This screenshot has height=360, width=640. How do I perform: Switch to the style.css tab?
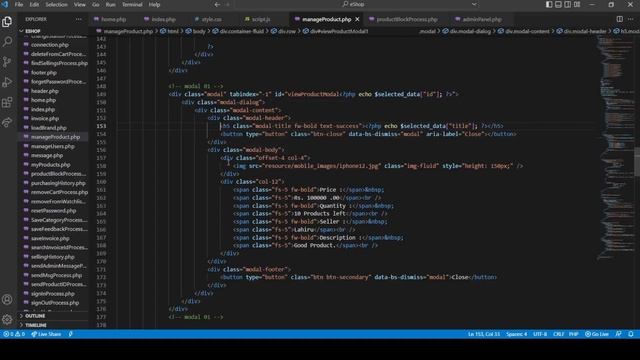[x=211, y=19]
